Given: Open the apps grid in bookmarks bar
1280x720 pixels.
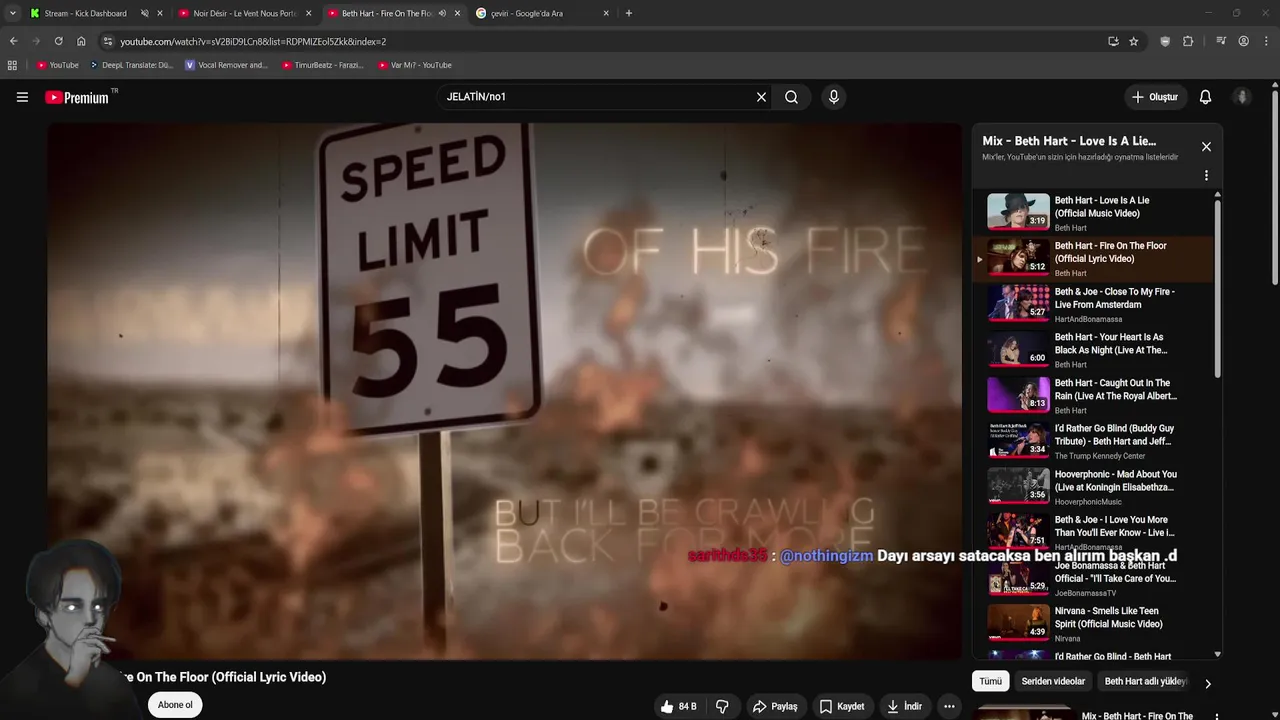Looking at the screenshot, I should pos(12,65).
